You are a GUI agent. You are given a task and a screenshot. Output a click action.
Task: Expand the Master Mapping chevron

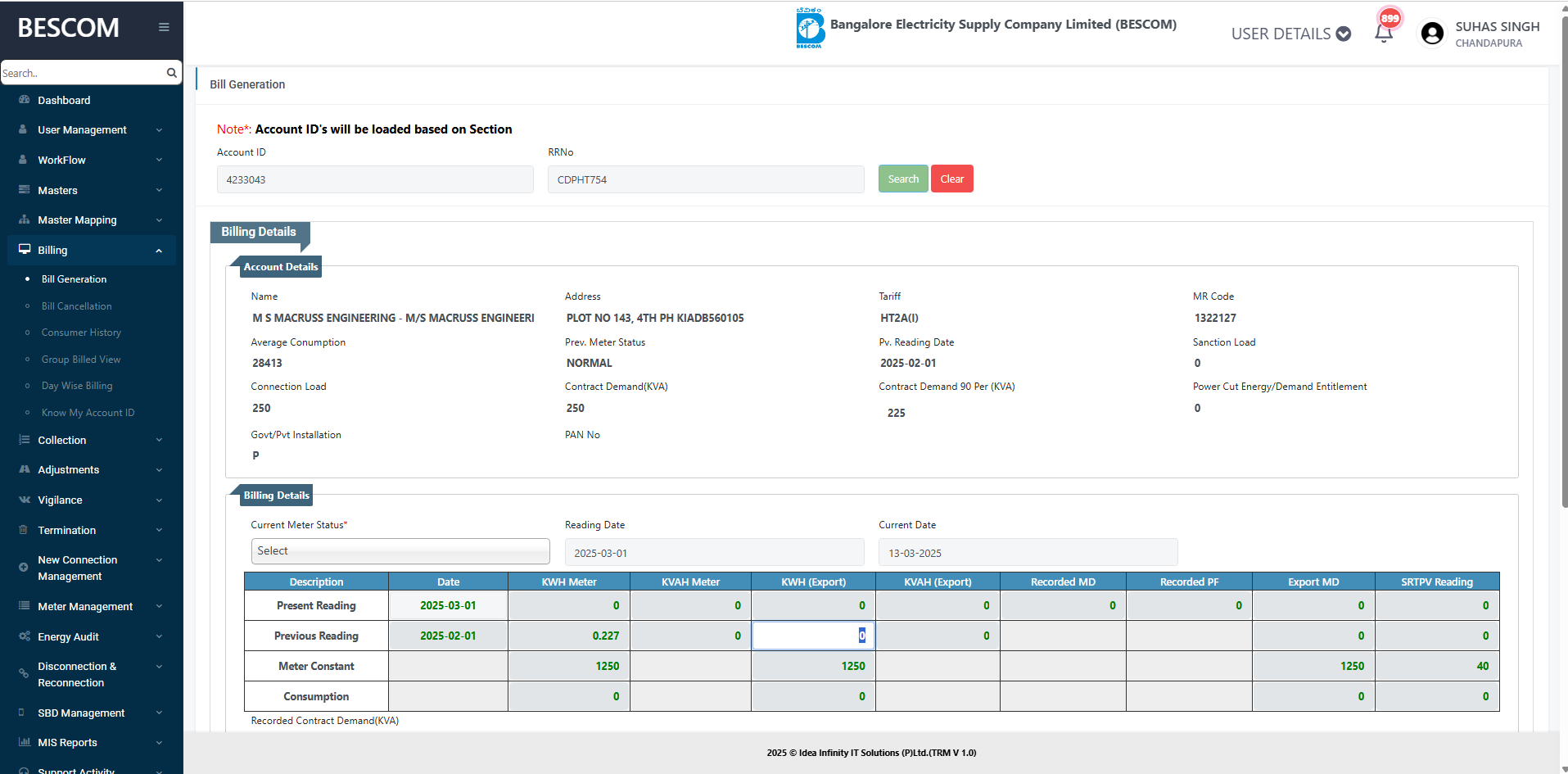(159, 220)
